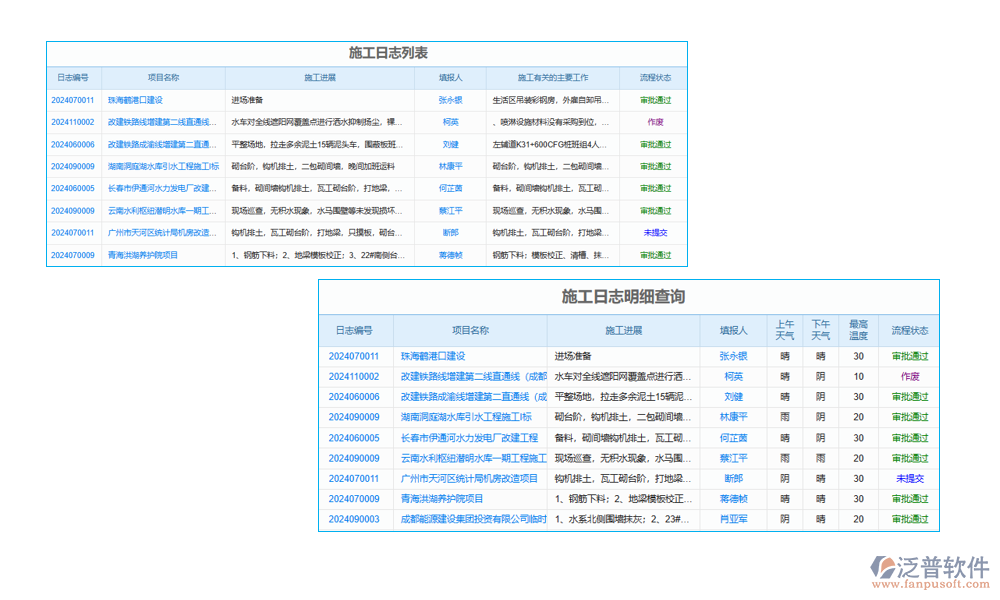Open the 成都能源建设集团 project link
1000x600 pixels.
point(473,519)
